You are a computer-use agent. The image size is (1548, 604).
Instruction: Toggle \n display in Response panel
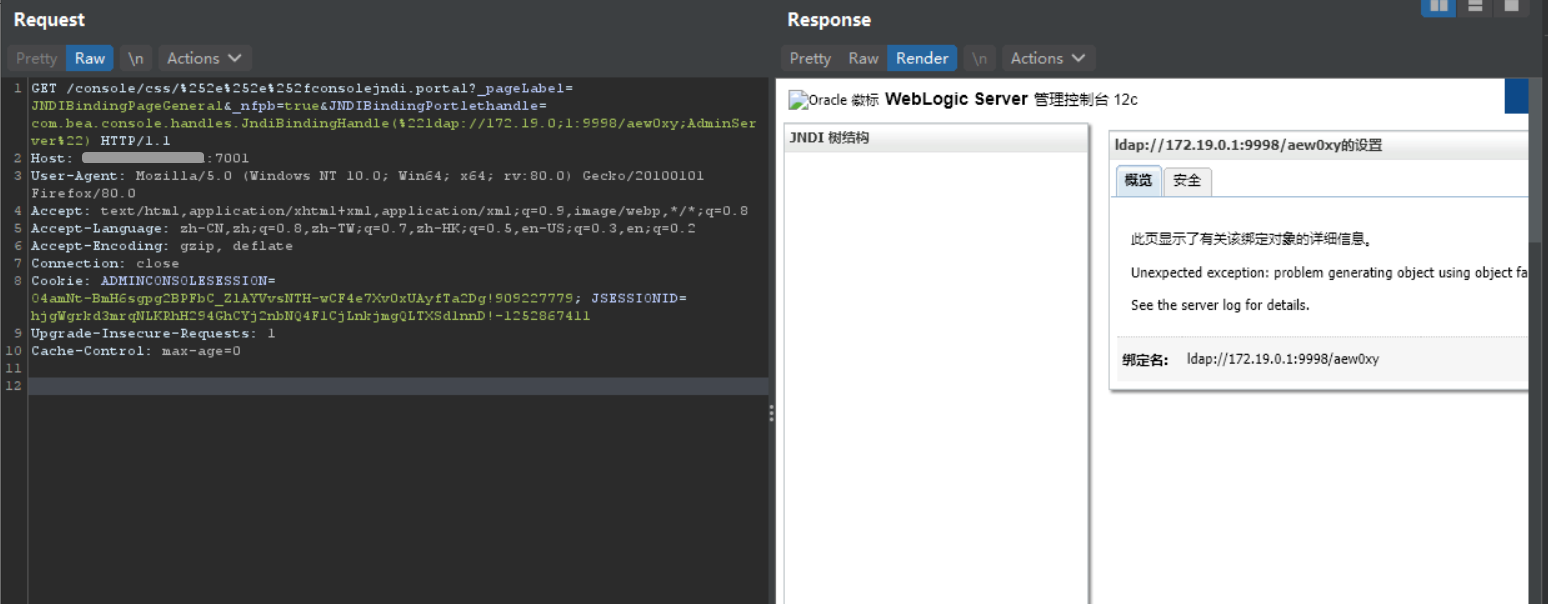pyautogui.click(x=979, y=58)
